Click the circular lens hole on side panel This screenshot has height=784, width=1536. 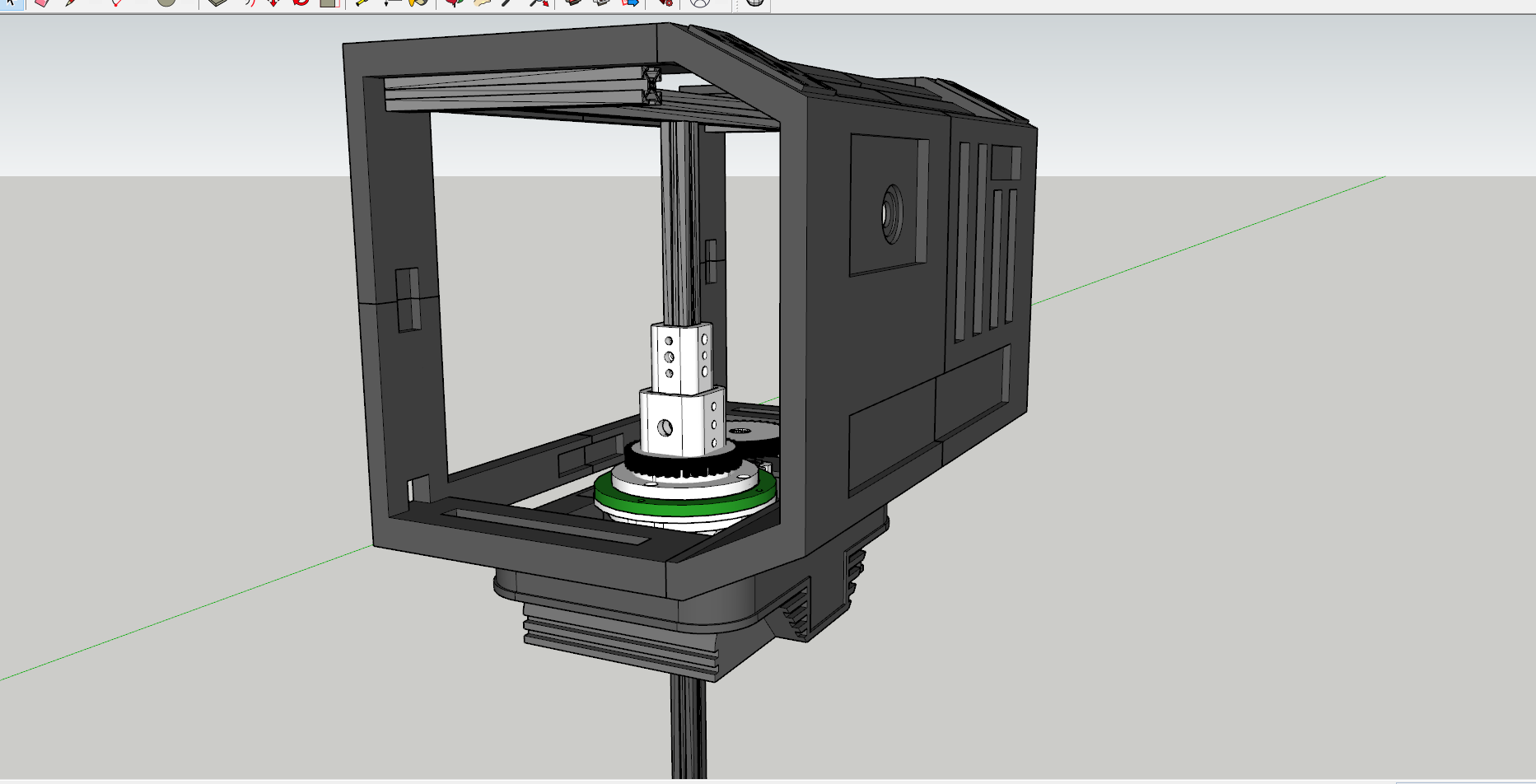(891, 214)
